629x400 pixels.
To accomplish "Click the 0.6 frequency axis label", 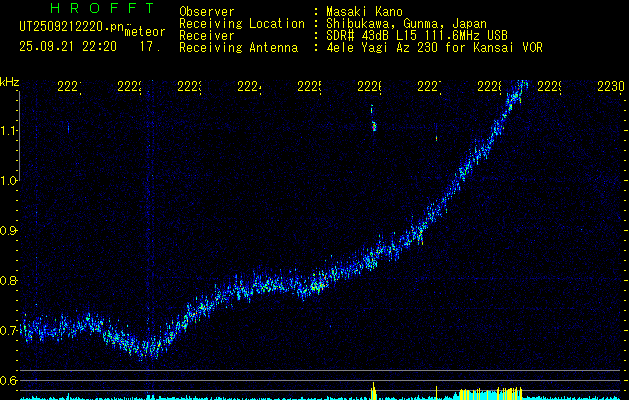I will click(x=7, y=380).
